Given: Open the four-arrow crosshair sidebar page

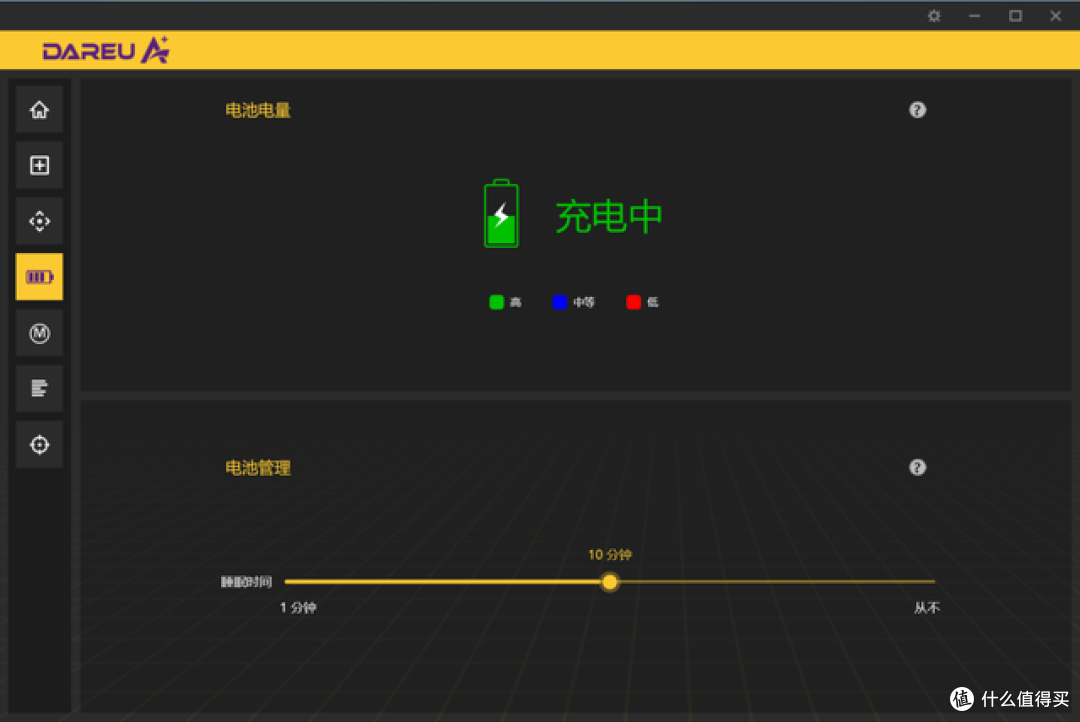Looking at the screenshot, I should point(39,221).
